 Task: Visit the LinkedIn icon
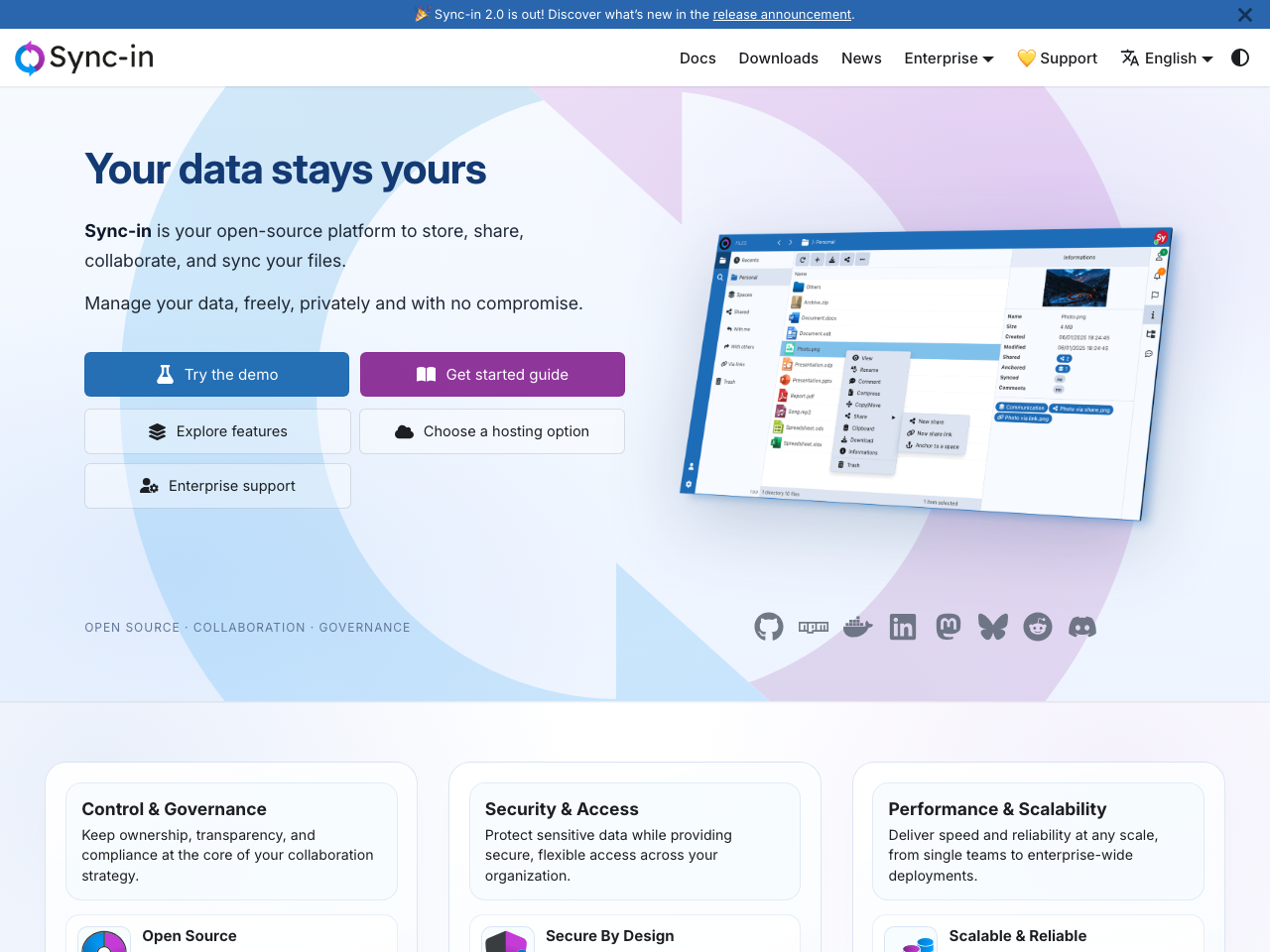903,627
